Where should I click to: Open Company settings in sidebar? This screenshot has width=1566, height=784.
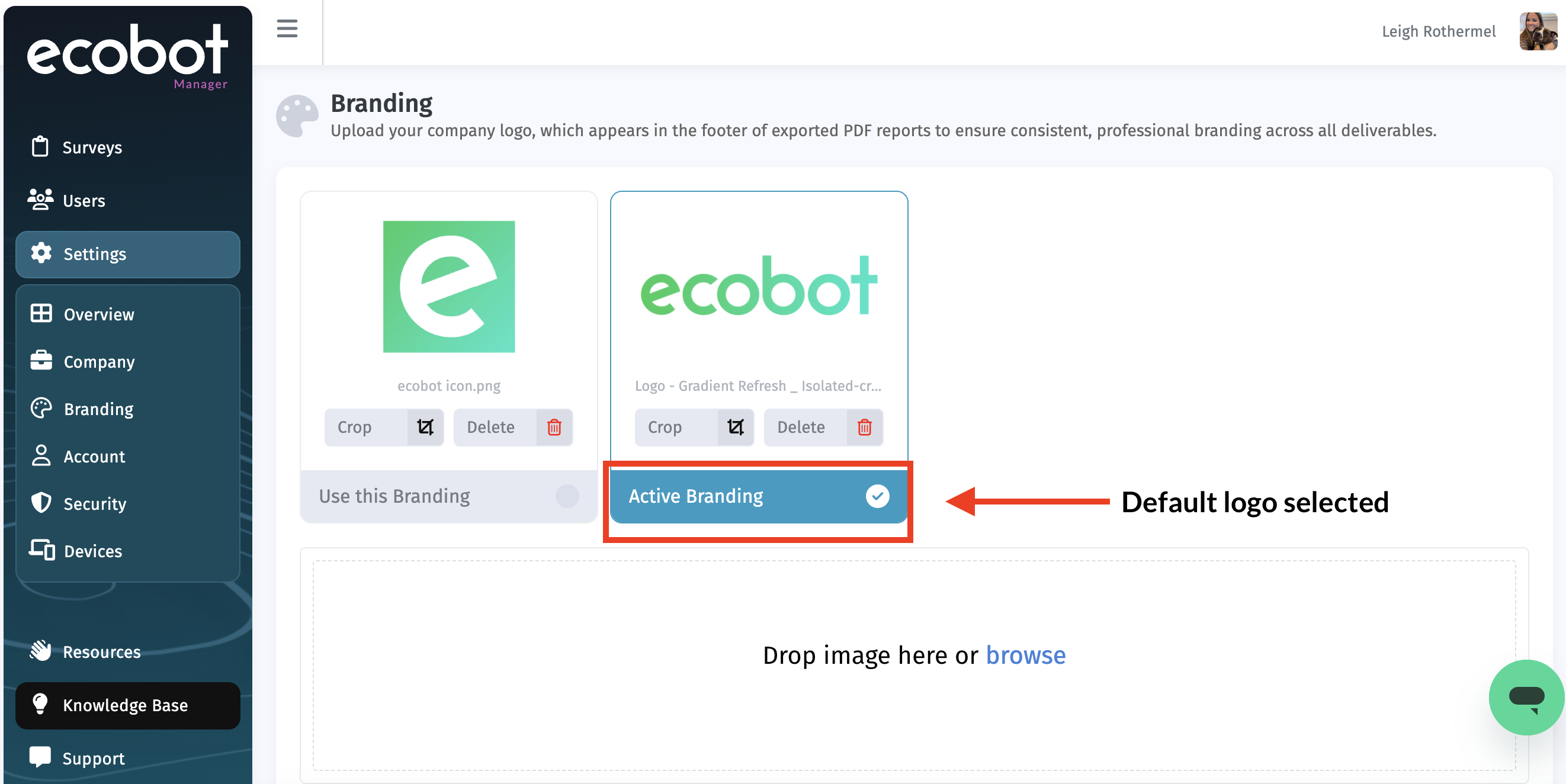pyautogui.click(x=99, y=362)
